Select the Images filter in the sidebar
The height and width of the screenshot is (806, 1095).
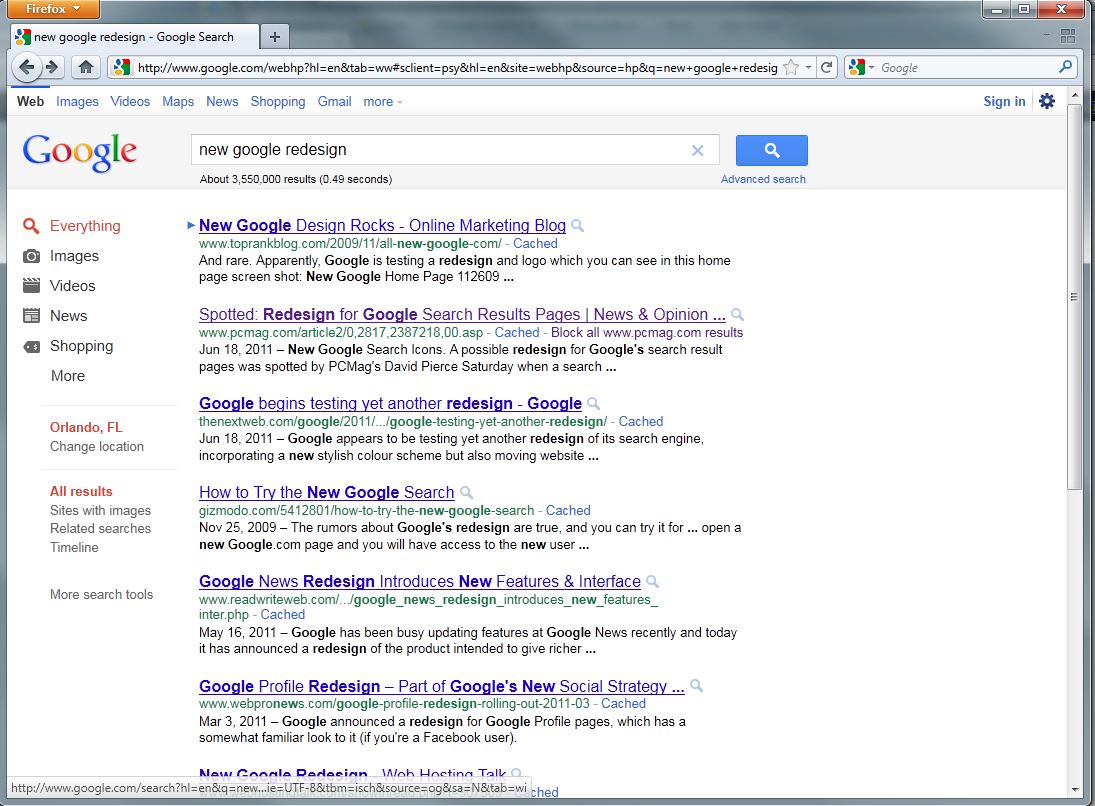click(x=75, y=256)
